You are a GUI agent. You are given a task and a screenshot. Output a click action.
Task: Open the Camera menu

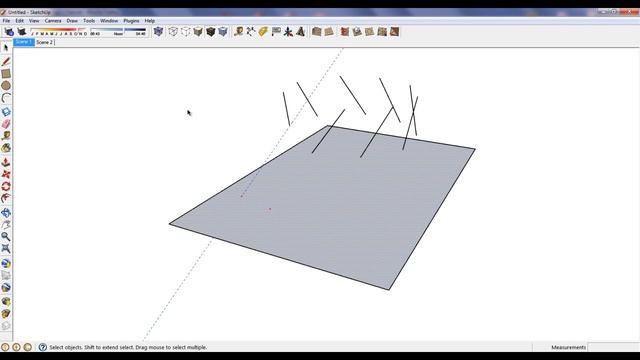pos(53,20)
